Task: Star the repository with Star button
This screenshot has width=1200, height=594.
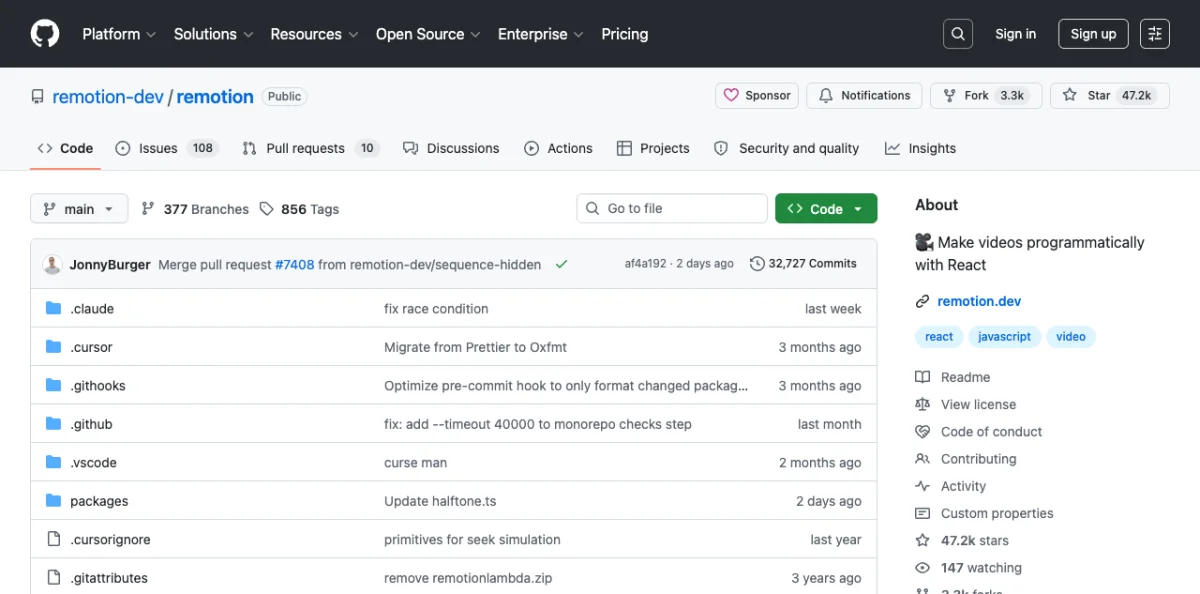Action: point(1110,96)
